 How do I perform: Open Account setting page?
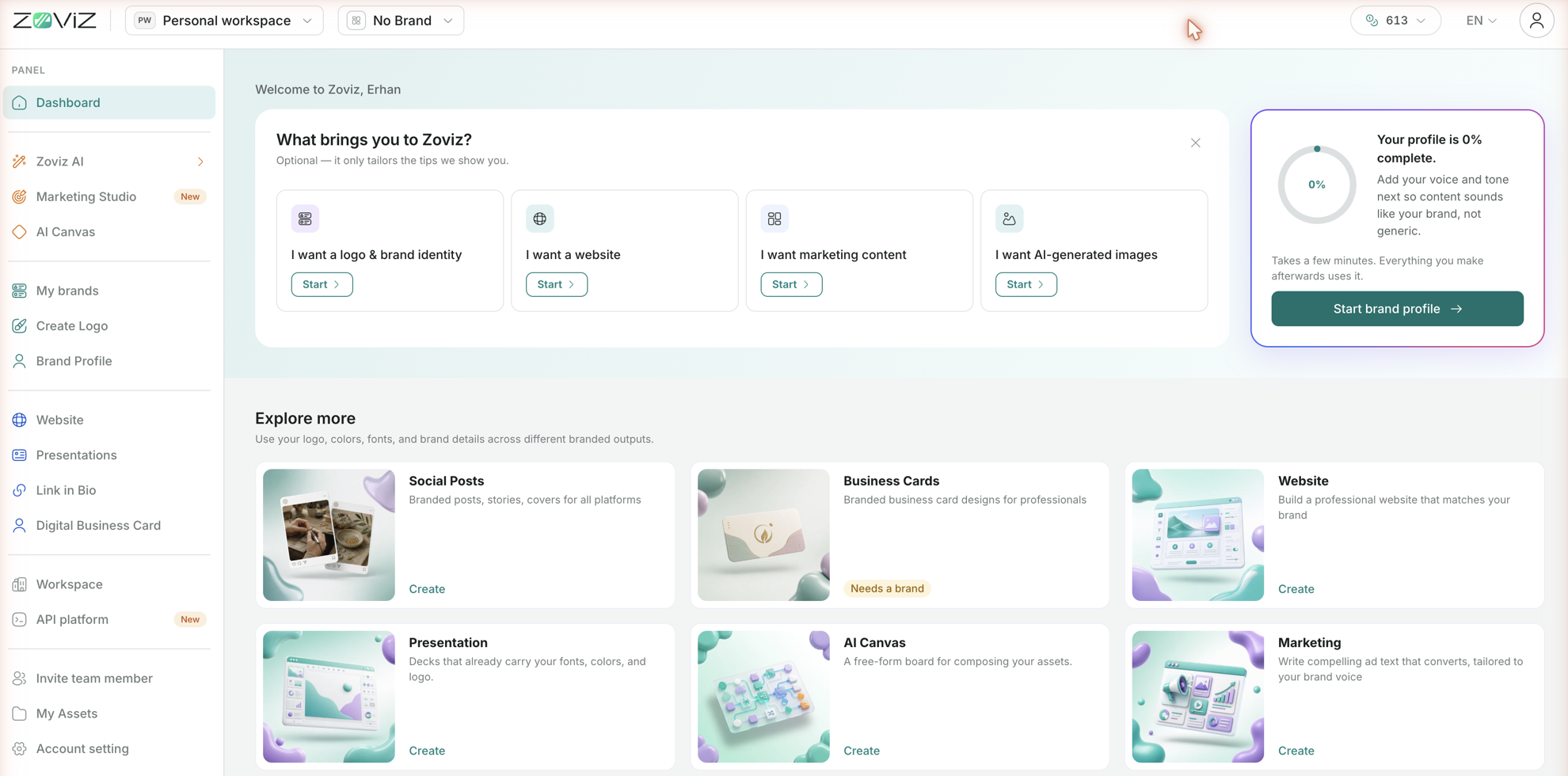tap(109, 748)
